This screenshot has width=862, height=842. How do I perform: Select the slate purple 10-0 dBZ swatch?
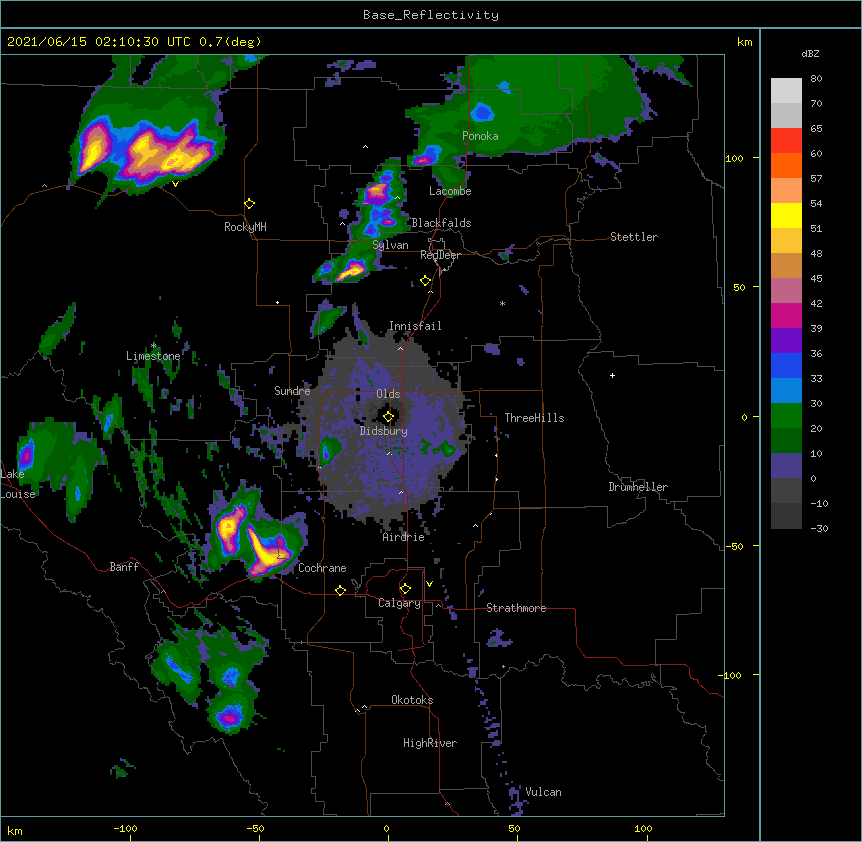[786, 466]
